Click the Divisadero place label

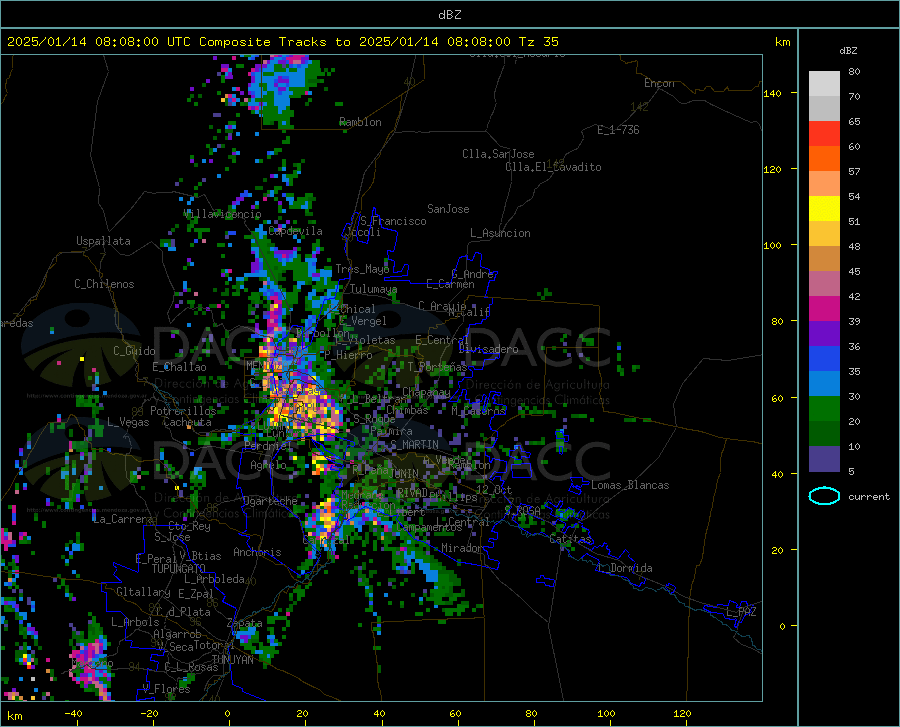coord(488,349)
